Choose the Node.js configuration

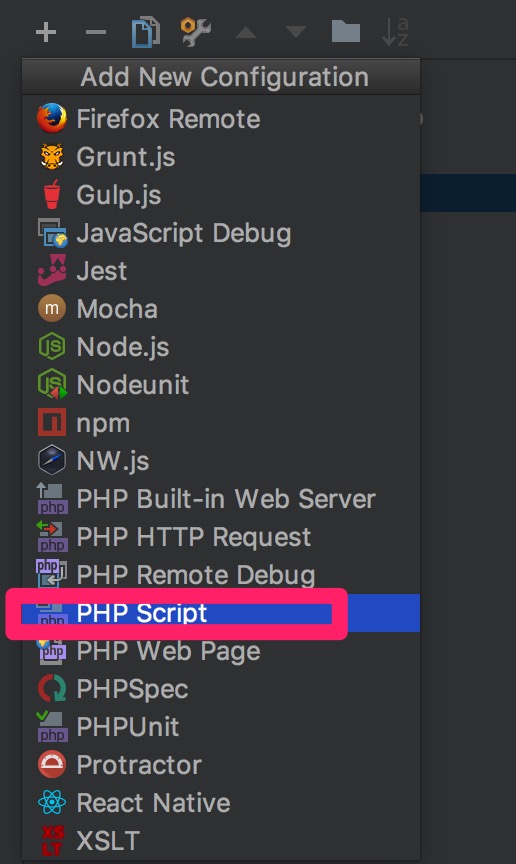coord(221,347)
